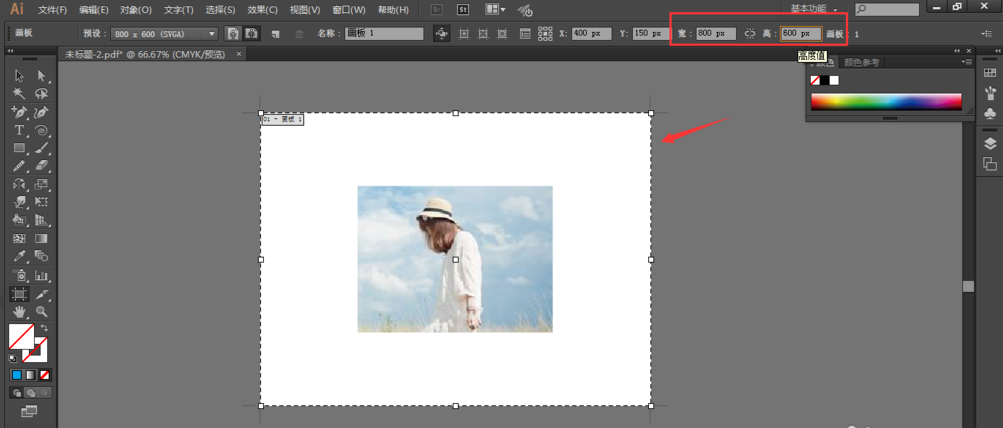Open the Layers panel icon
This screenshot has height=428, width=1003.
pos(990,143)
